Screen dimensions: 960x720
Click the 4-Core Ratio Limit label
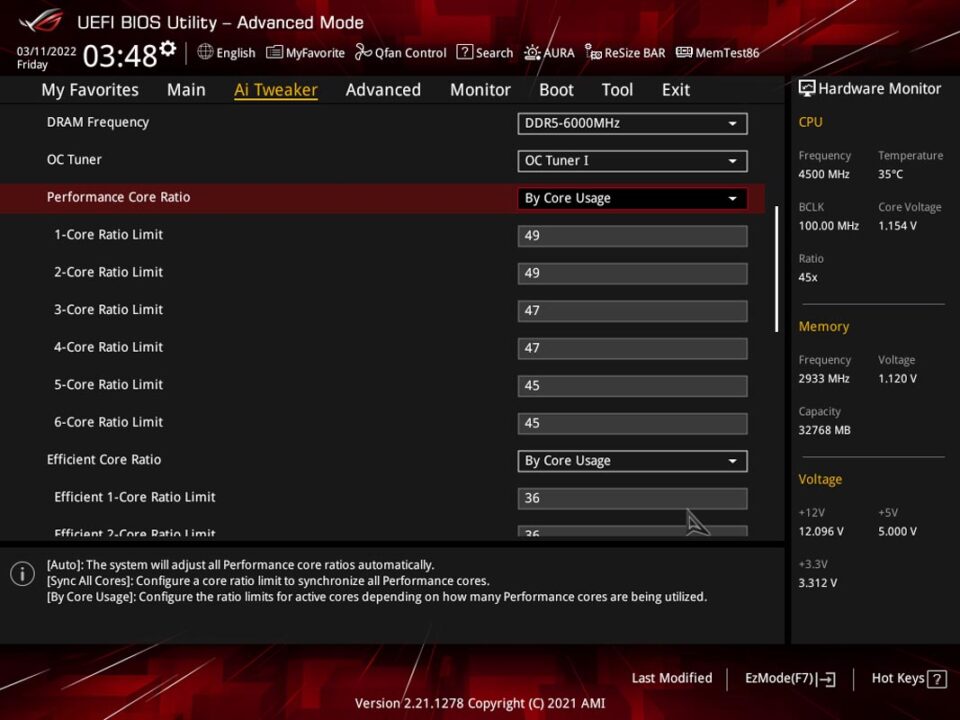coord(108,347)
